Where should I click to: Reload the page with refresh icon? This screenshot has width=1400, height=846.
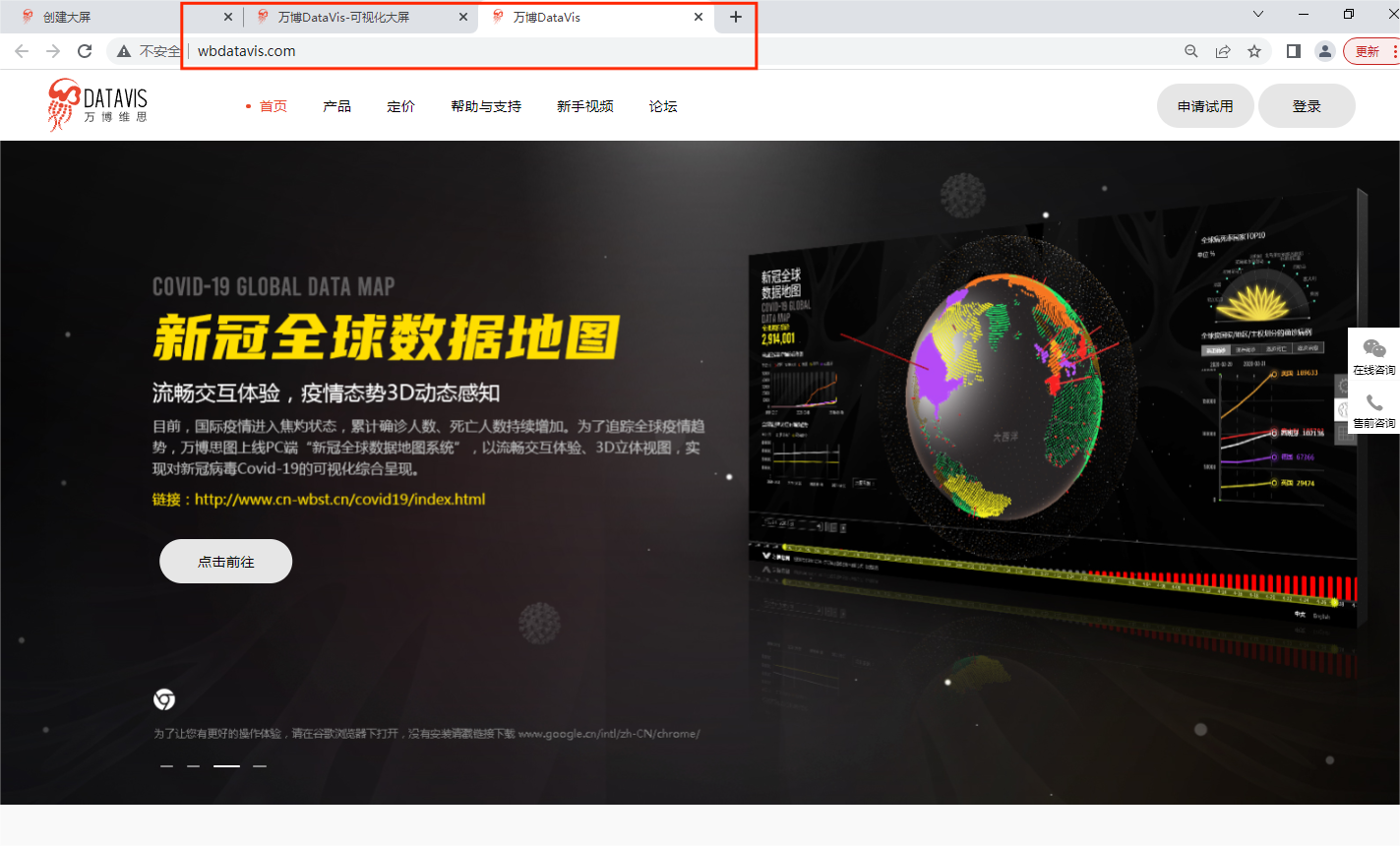click(85, 51)
